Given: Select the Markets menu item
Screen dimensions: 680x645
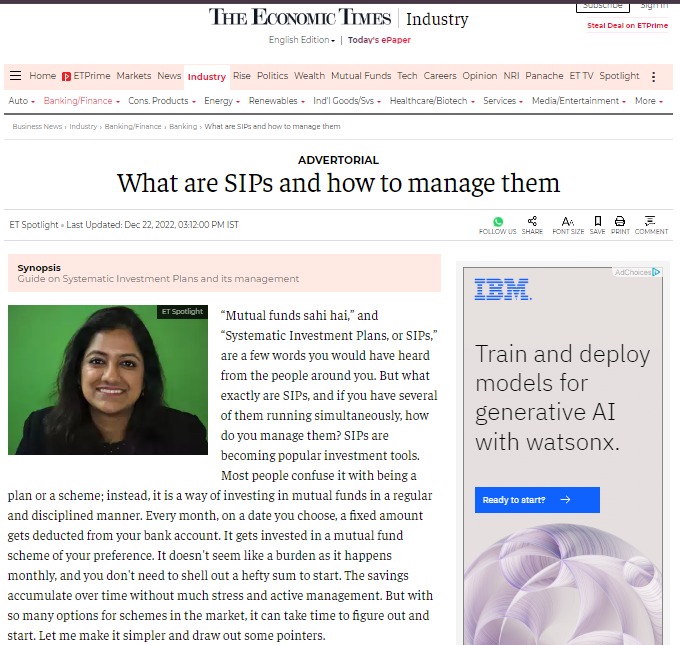Looking at the screenshot, I should point(133,76).
